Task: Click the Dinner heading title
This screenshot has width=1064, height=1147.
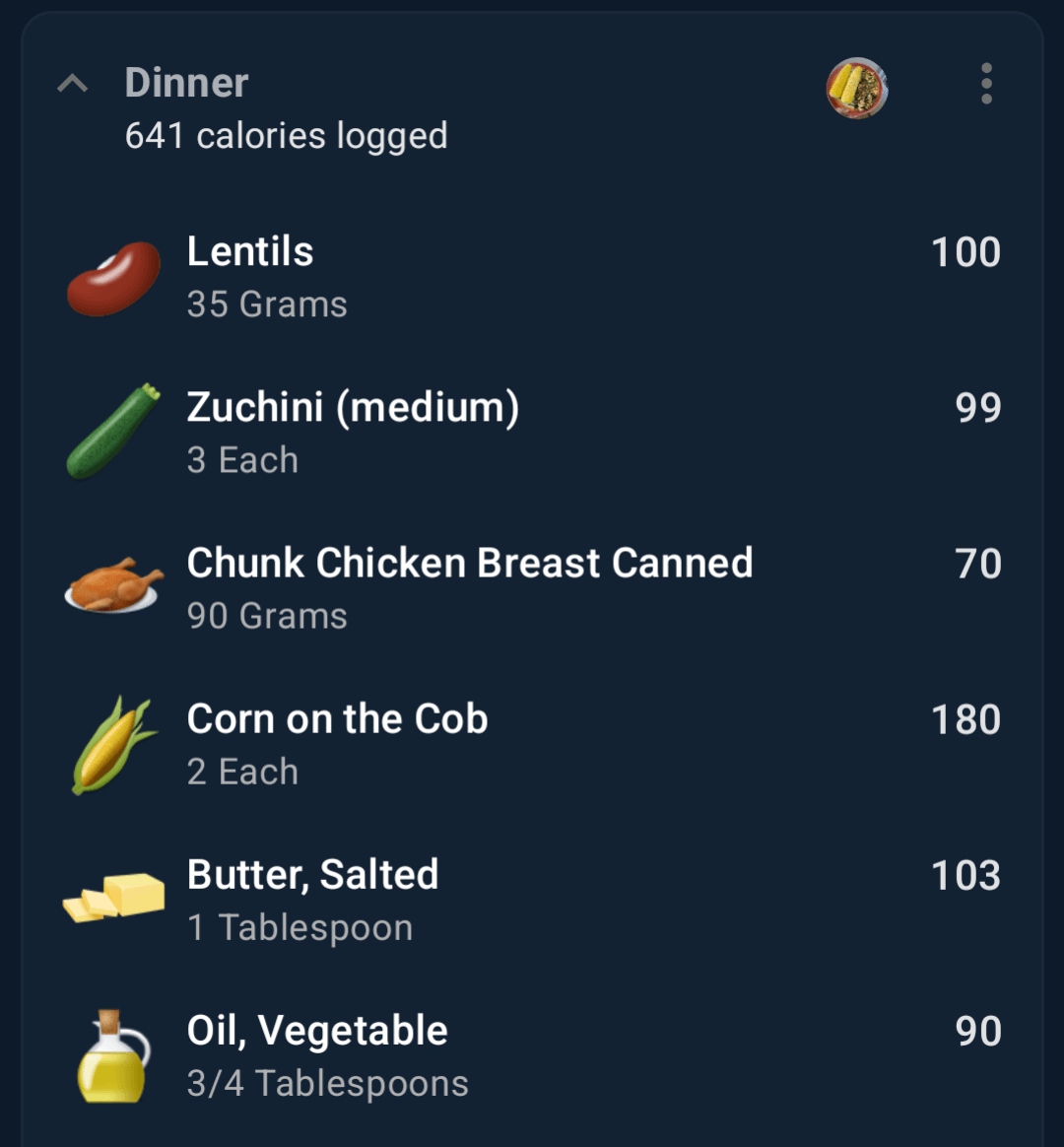Action: click(x=186, y=82)
